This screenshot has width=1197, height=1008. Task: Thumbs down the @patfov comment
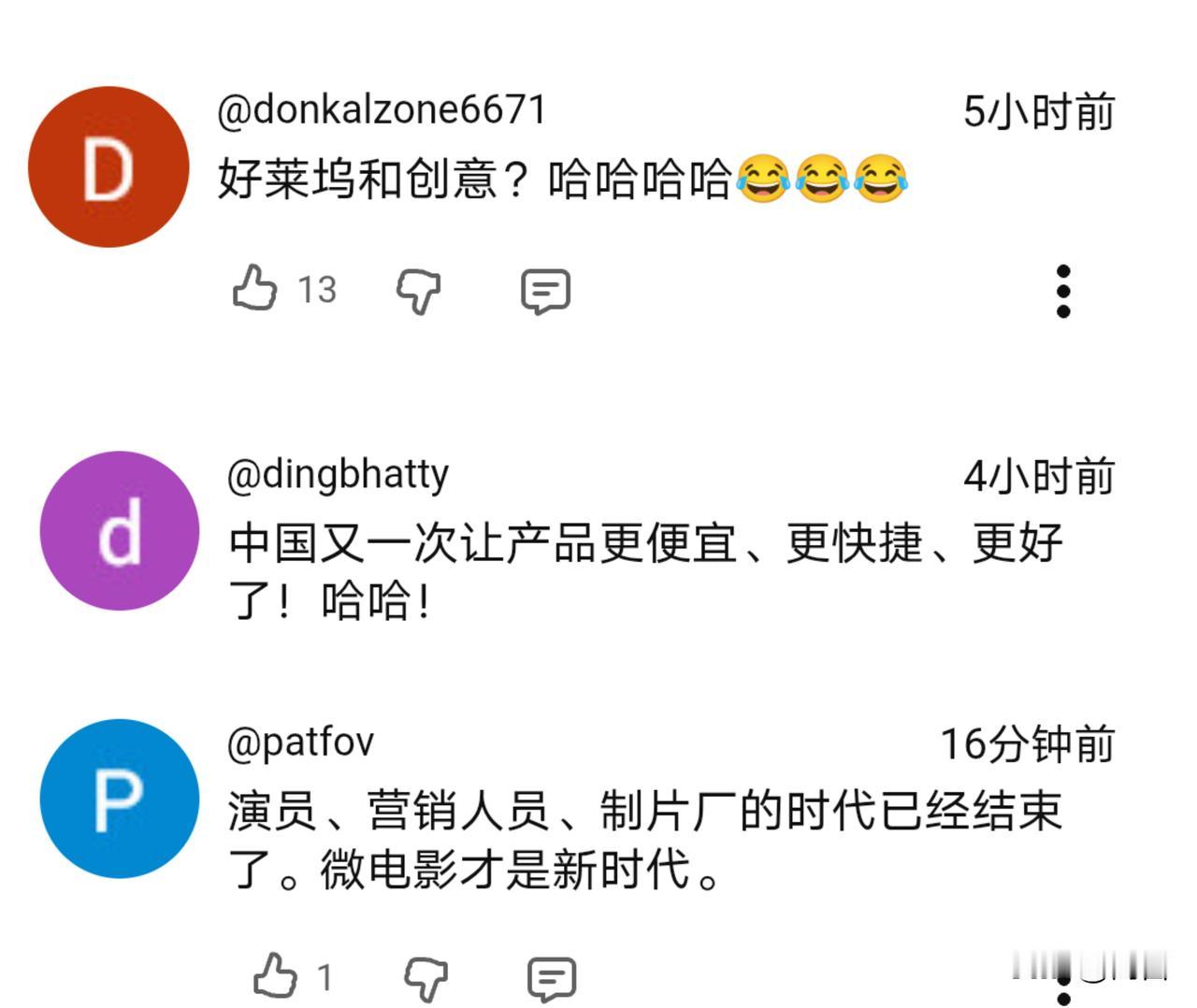pos(425,979)
